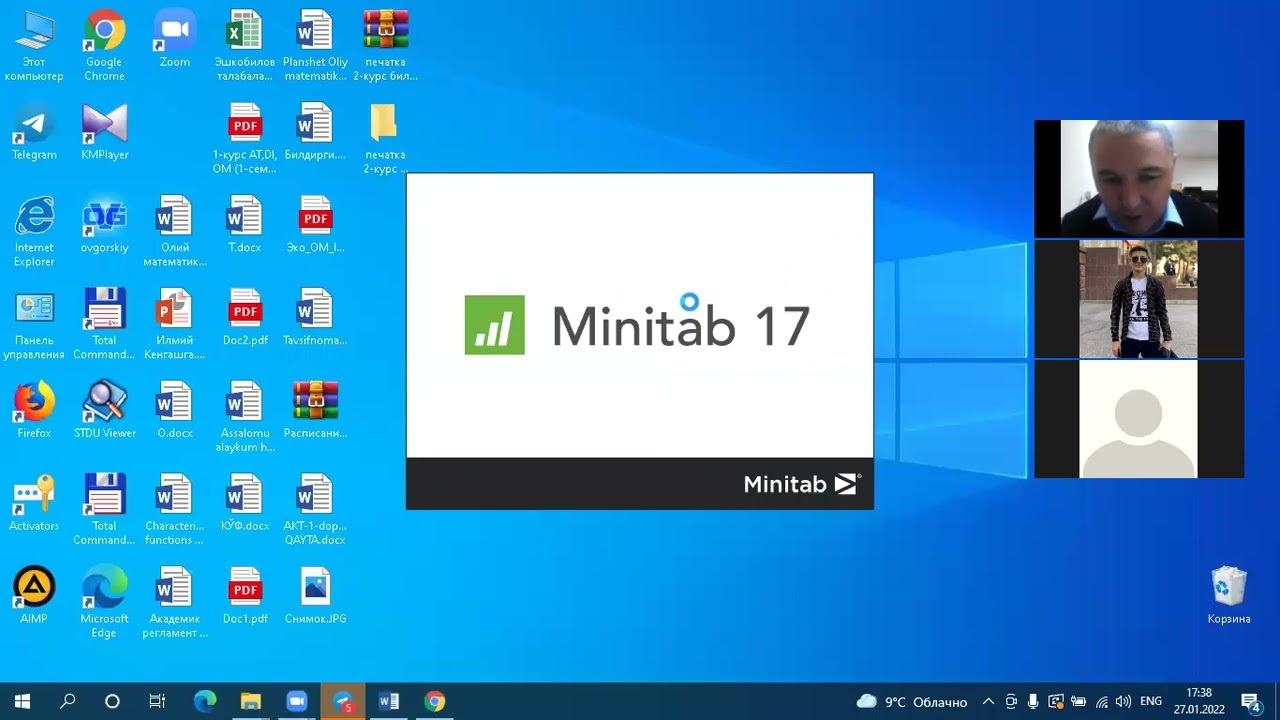Select the Doc2.pdf file icon

click(x=245, y=318)
